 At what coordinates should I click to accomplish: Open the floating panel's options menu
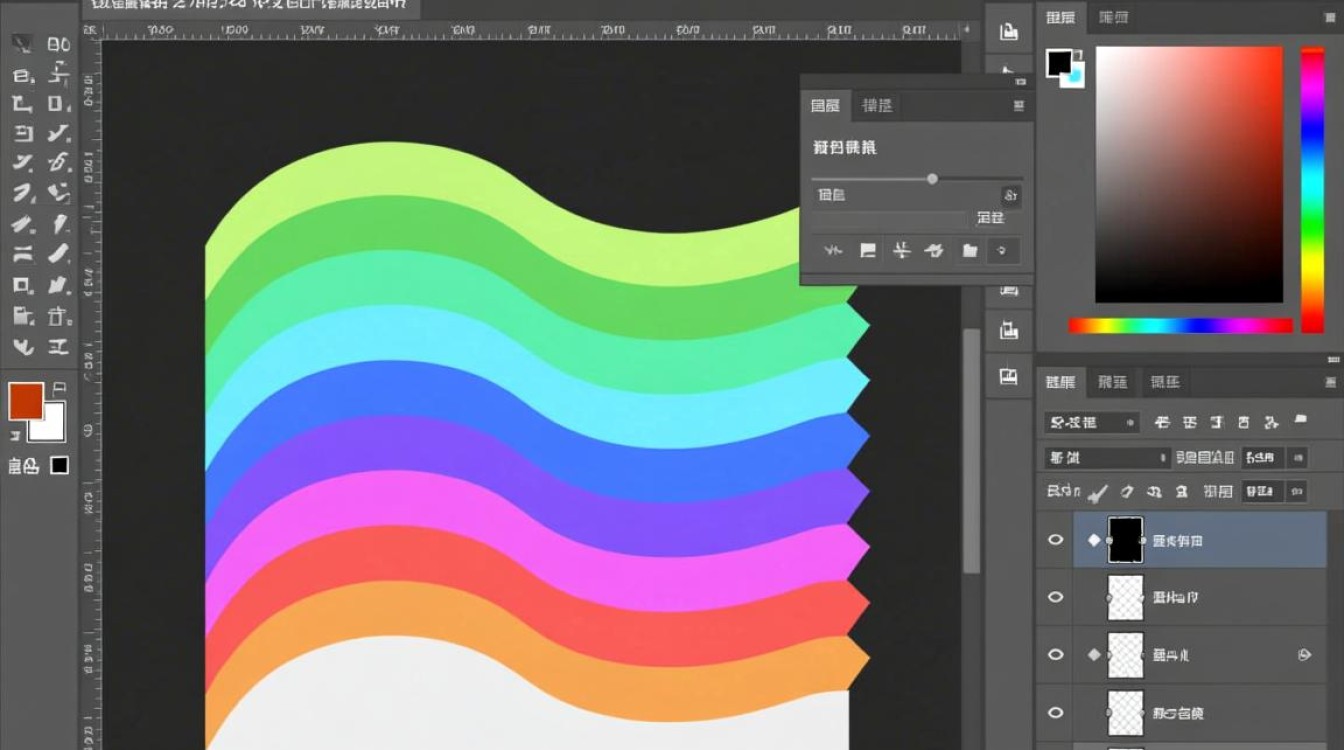(x=1019, y=106)
